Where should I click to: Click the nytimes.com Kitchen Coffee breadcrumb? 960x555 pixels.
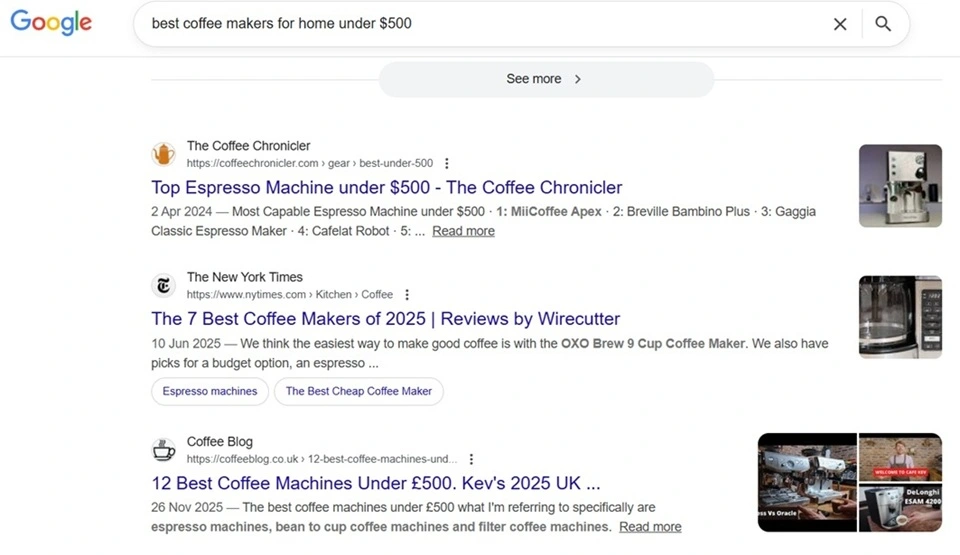click(x=290, y=295)
